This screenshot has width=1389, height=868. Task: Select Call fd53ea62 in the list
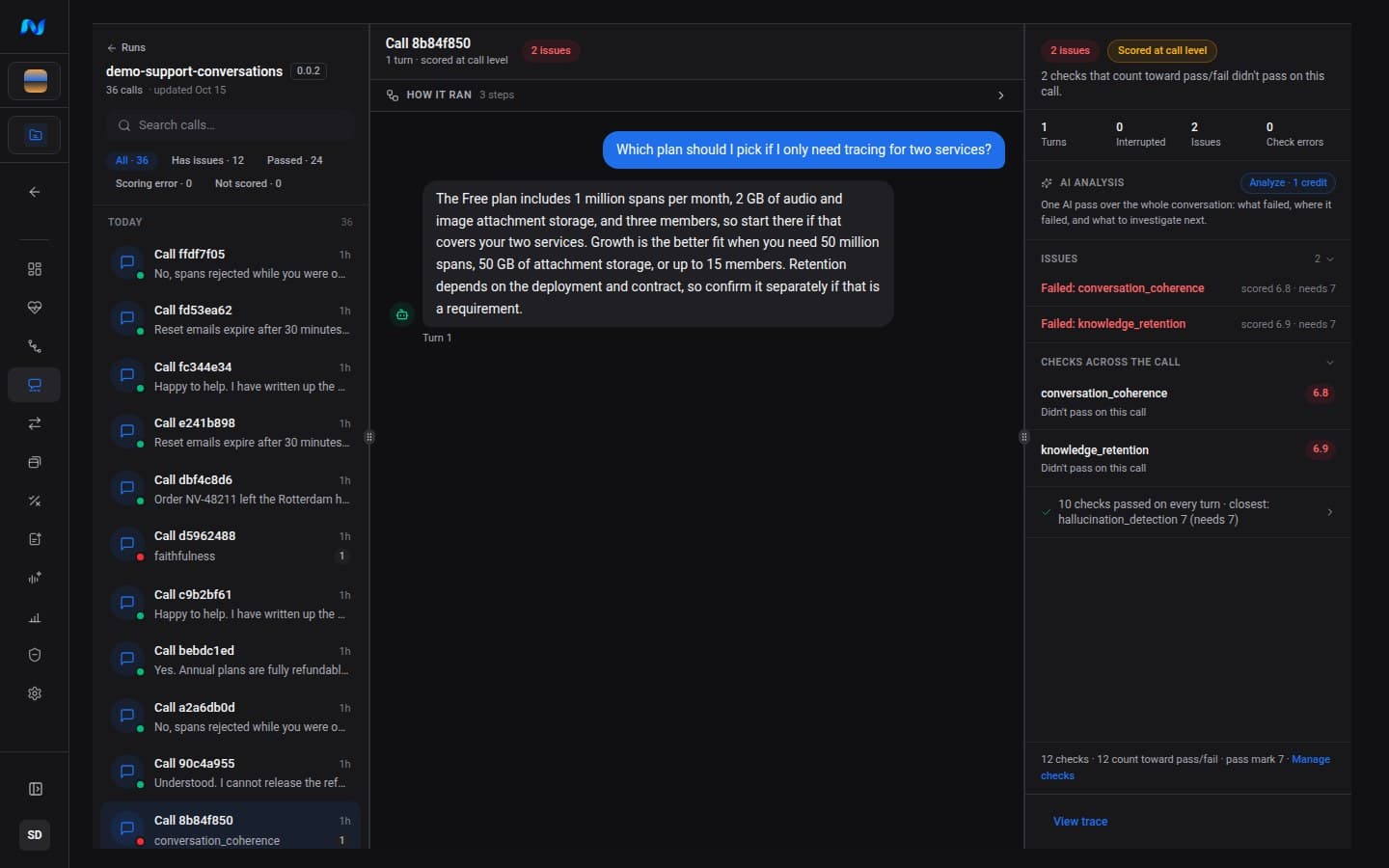231,319
